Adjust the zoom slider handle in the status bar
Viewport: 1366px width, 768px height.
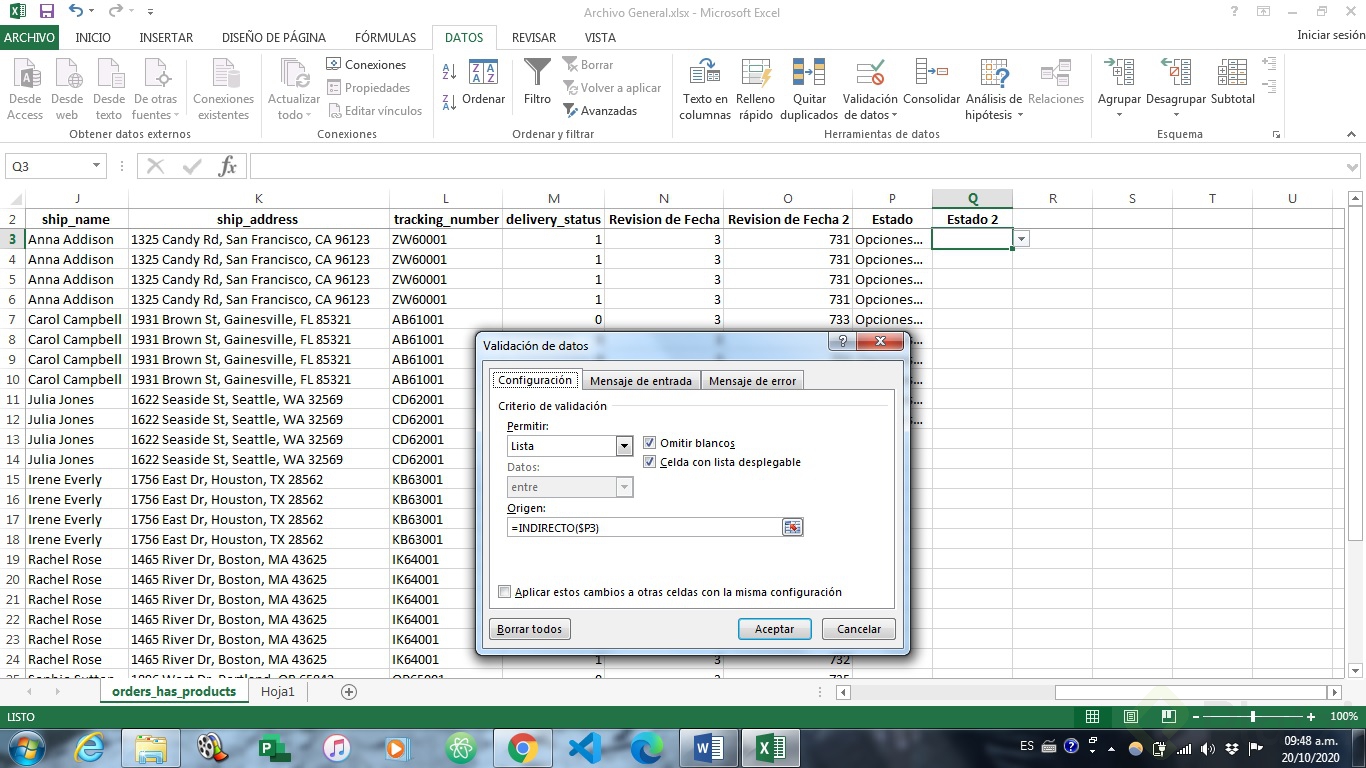pyautogui.click(x=1252, y=717)
